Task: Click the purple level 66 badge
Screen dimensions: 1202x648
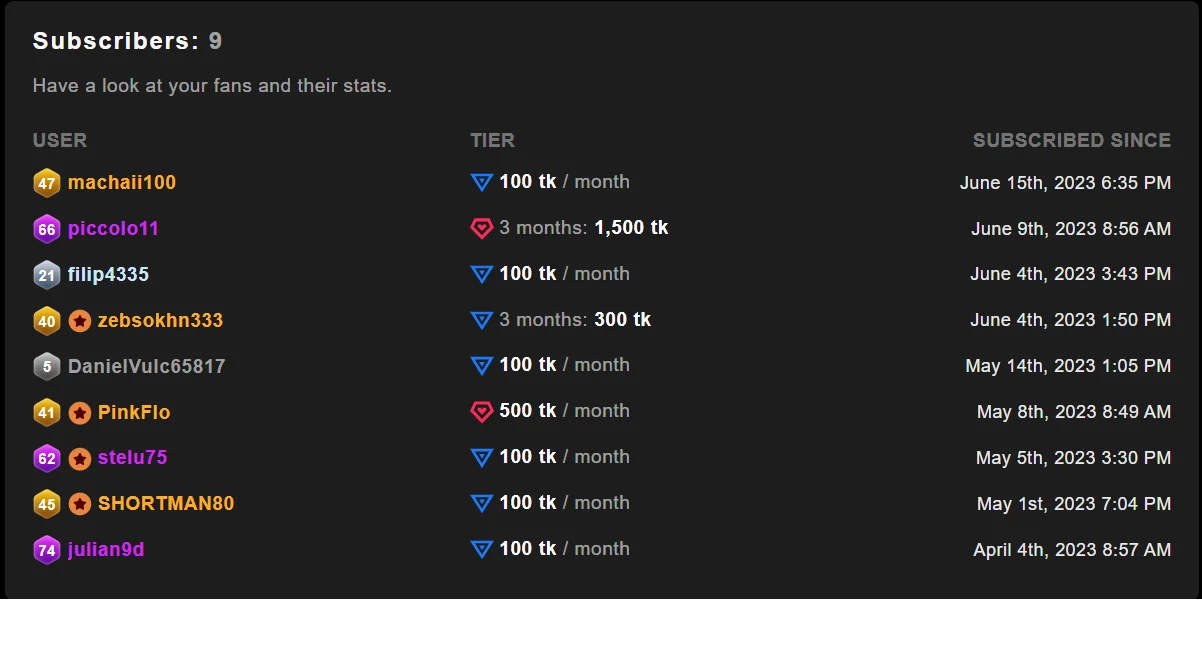Action: coord(47,229)
